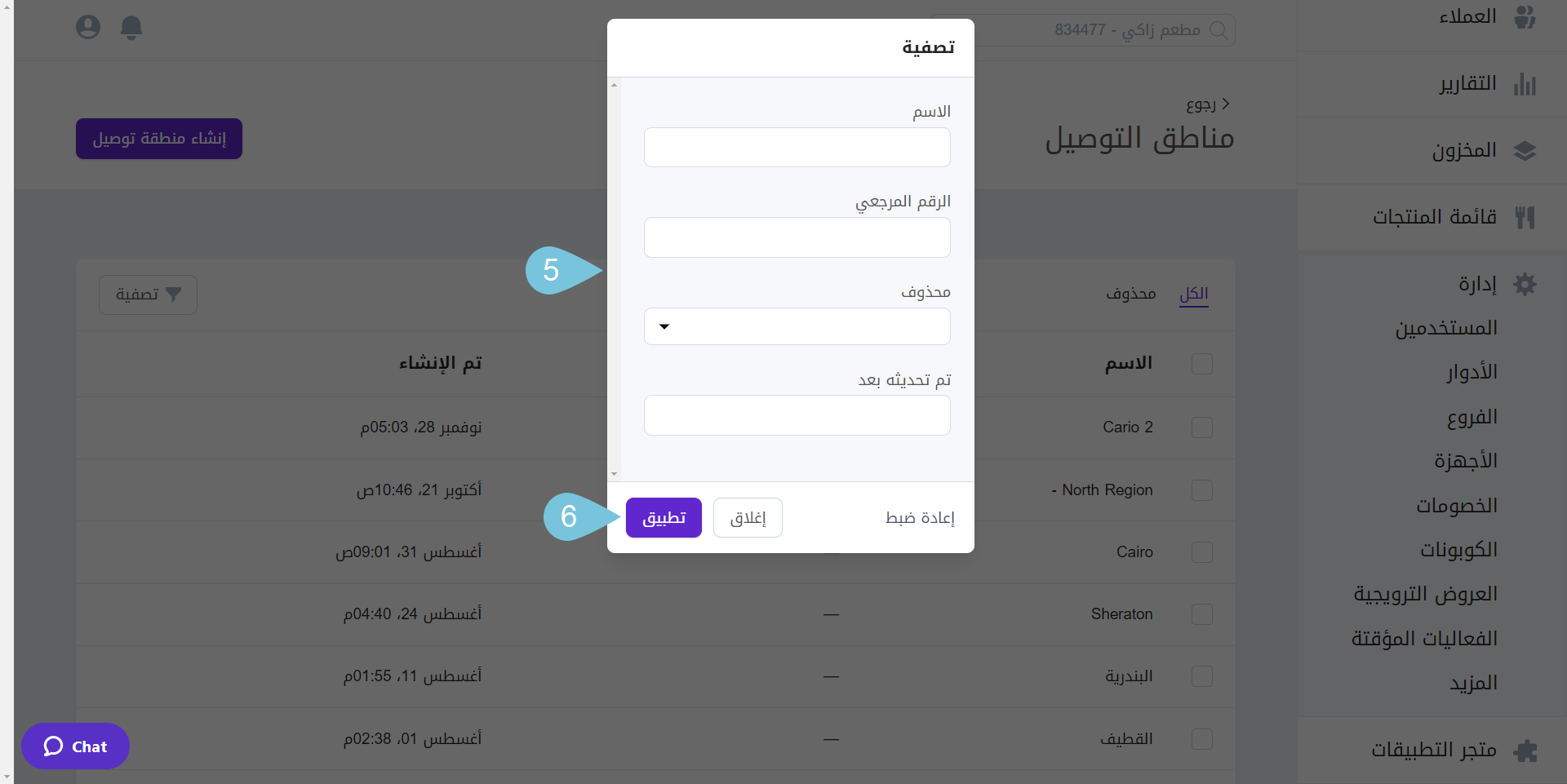Switch to the Deleted (محذوف) tab
This screenshot has height=784, width=1567.
[x=1130, y=294]
